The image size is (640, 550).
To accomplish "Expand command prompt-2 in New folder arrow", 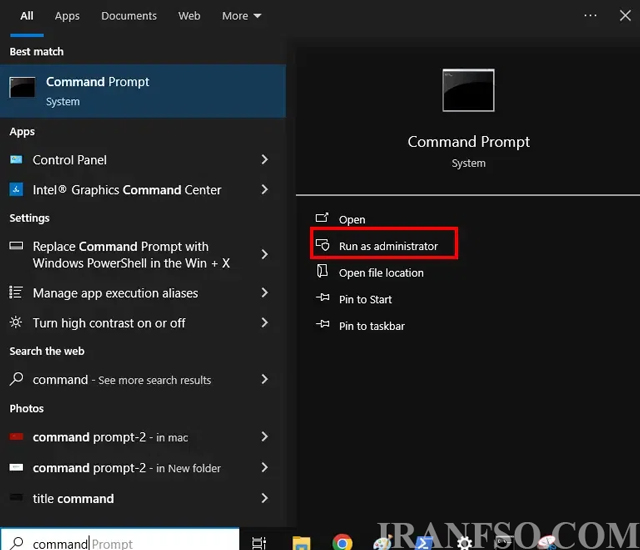I will tap(264, 467).
